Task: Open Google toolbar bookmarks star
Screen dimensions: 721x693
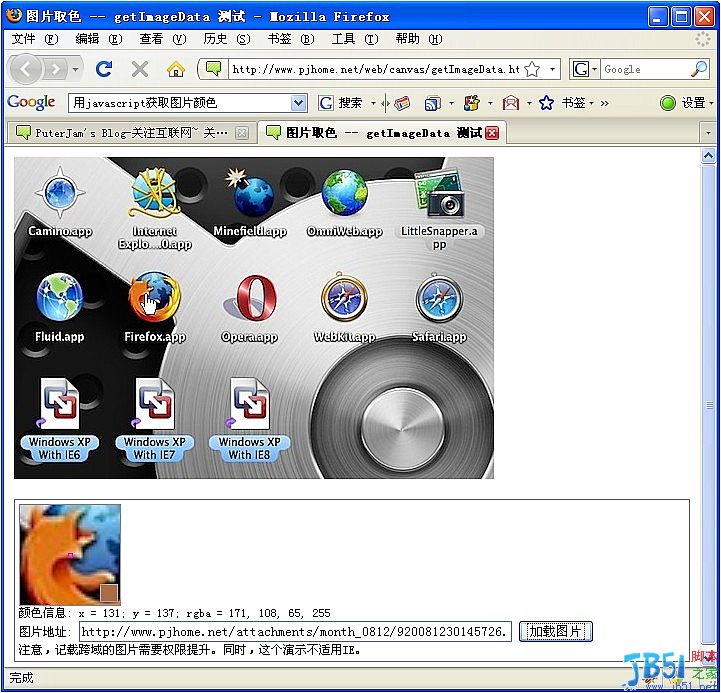Action: point(546,102)
